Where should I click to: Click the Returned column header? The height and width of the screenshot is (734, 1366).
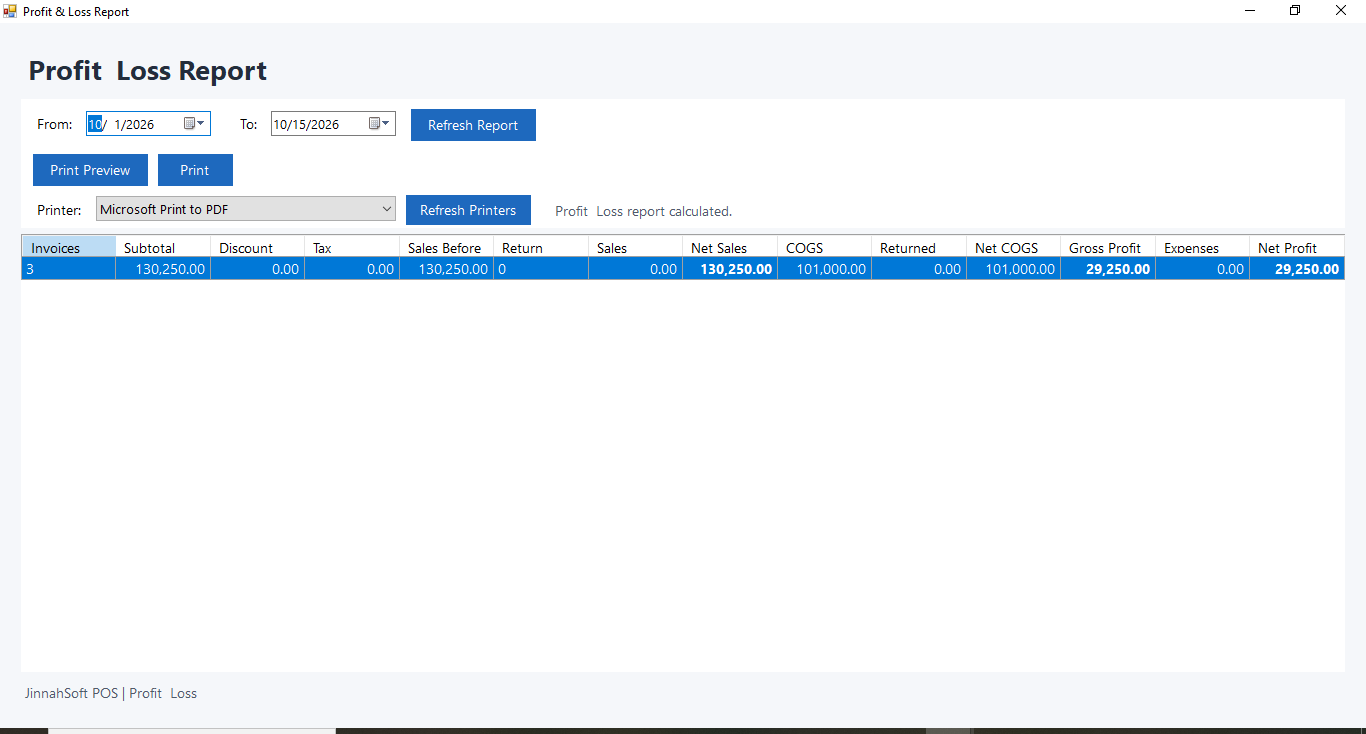tap(919, 247)
